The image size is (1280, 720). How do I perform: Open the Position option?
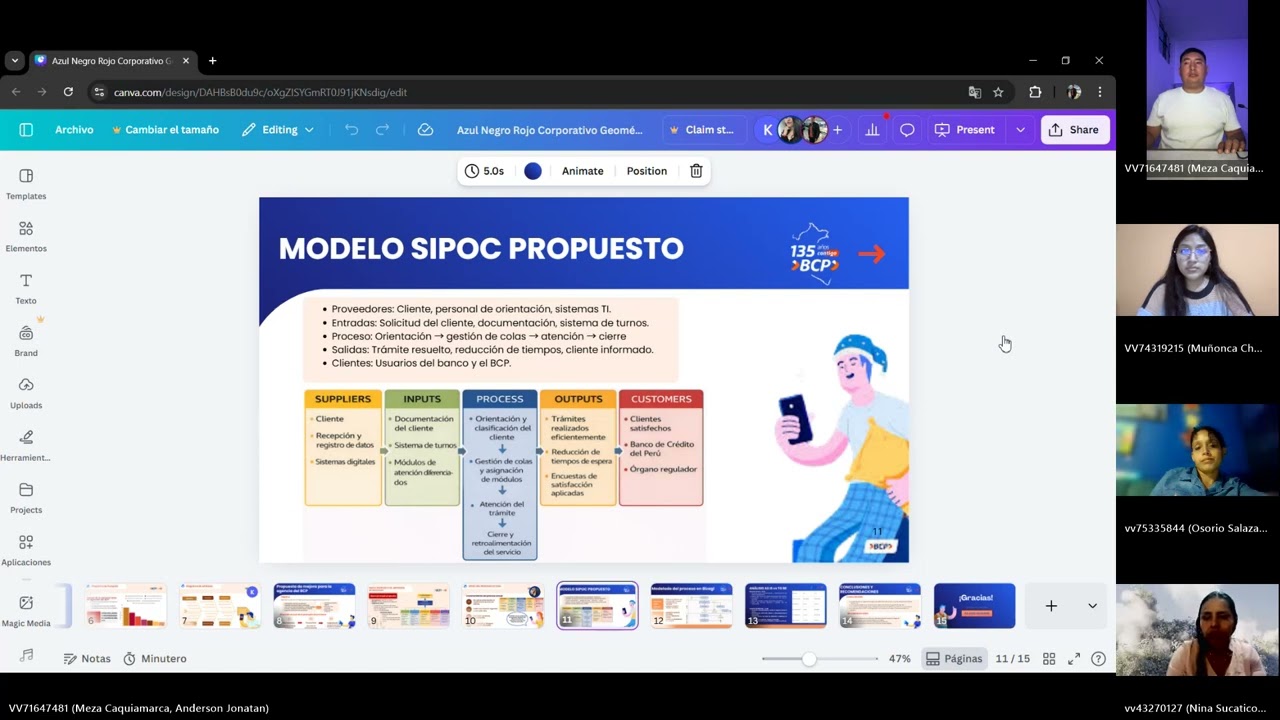tap(647, 171)
